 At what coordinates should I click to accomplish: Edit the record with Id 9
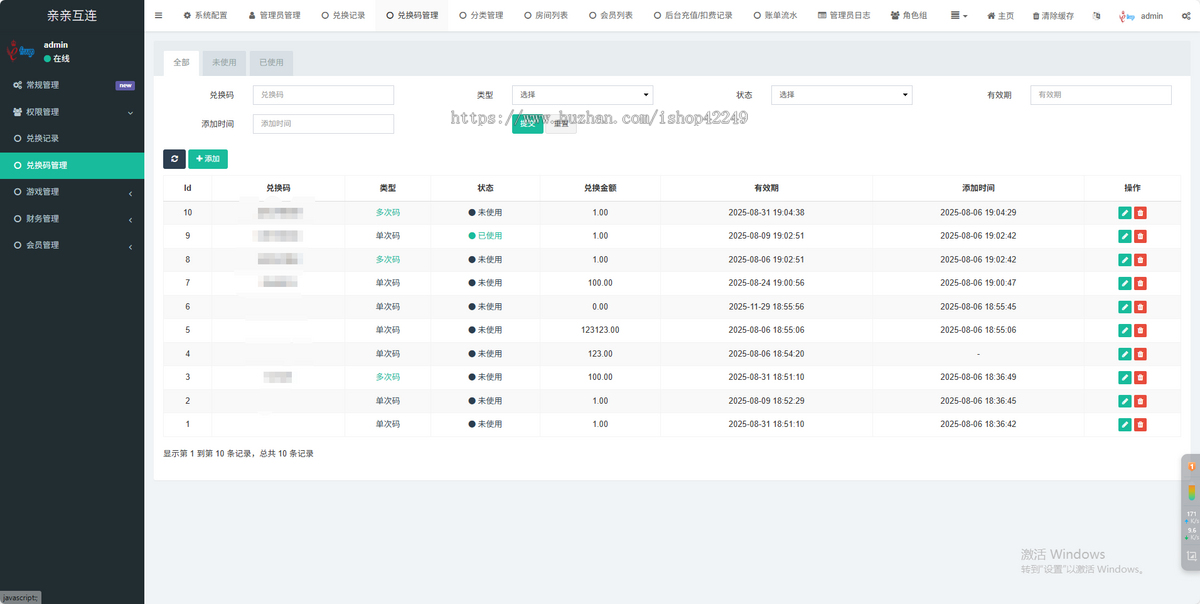coord(1125,236)
